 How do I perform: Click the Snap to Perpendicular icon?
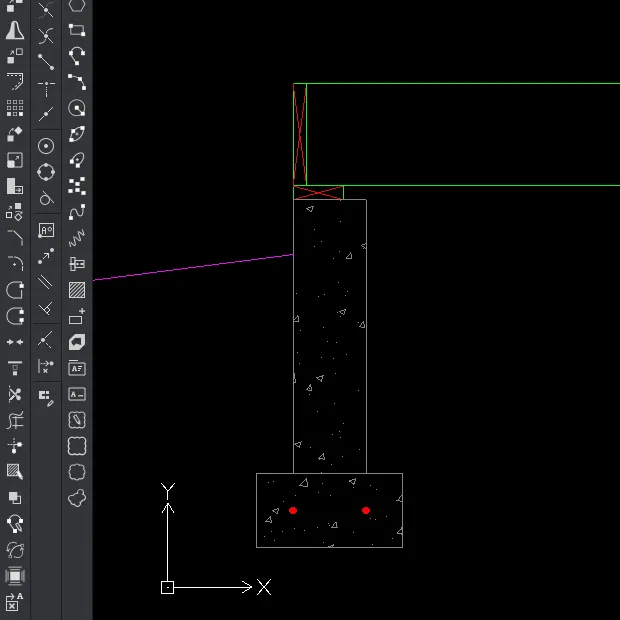point(46,308)
